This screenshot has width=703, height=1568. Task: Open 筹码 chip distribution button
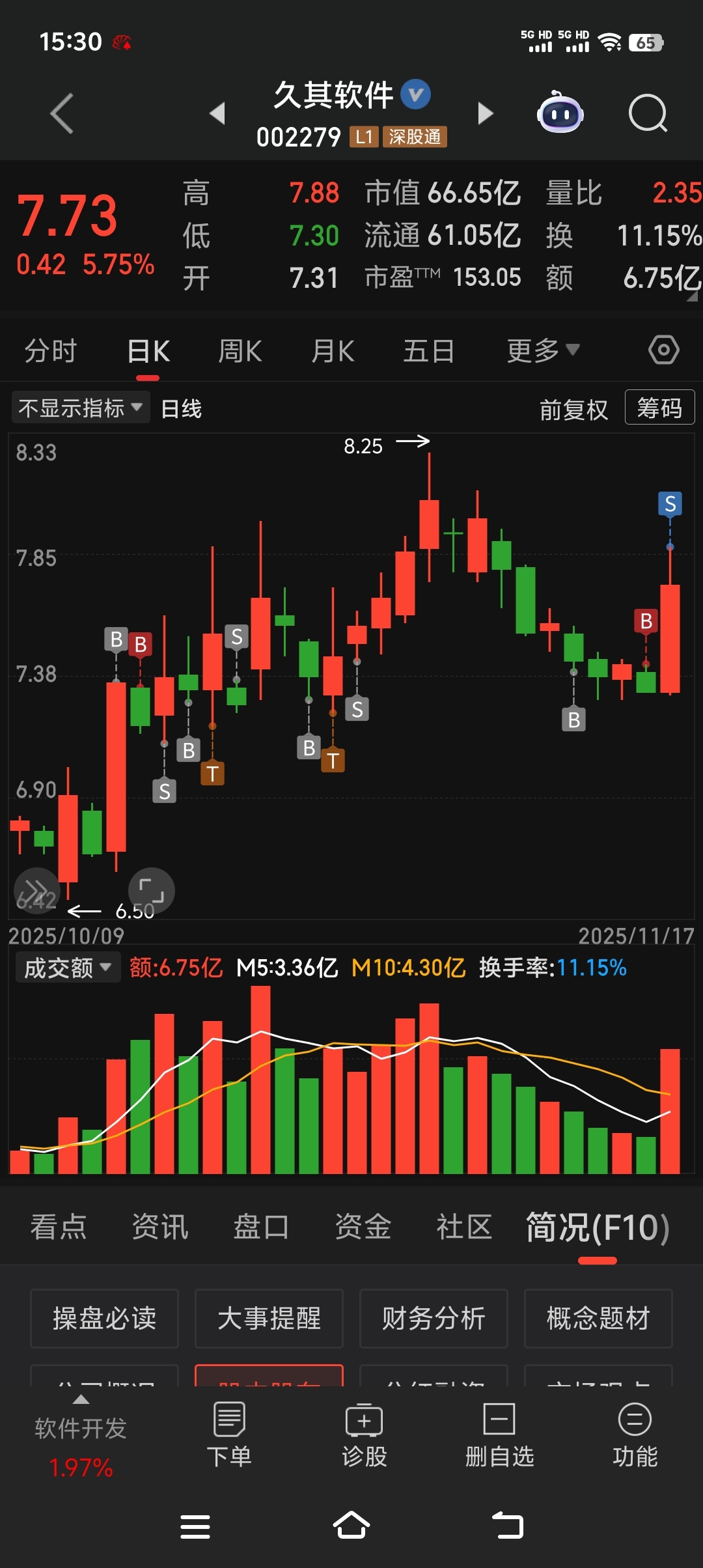(659, 408)
